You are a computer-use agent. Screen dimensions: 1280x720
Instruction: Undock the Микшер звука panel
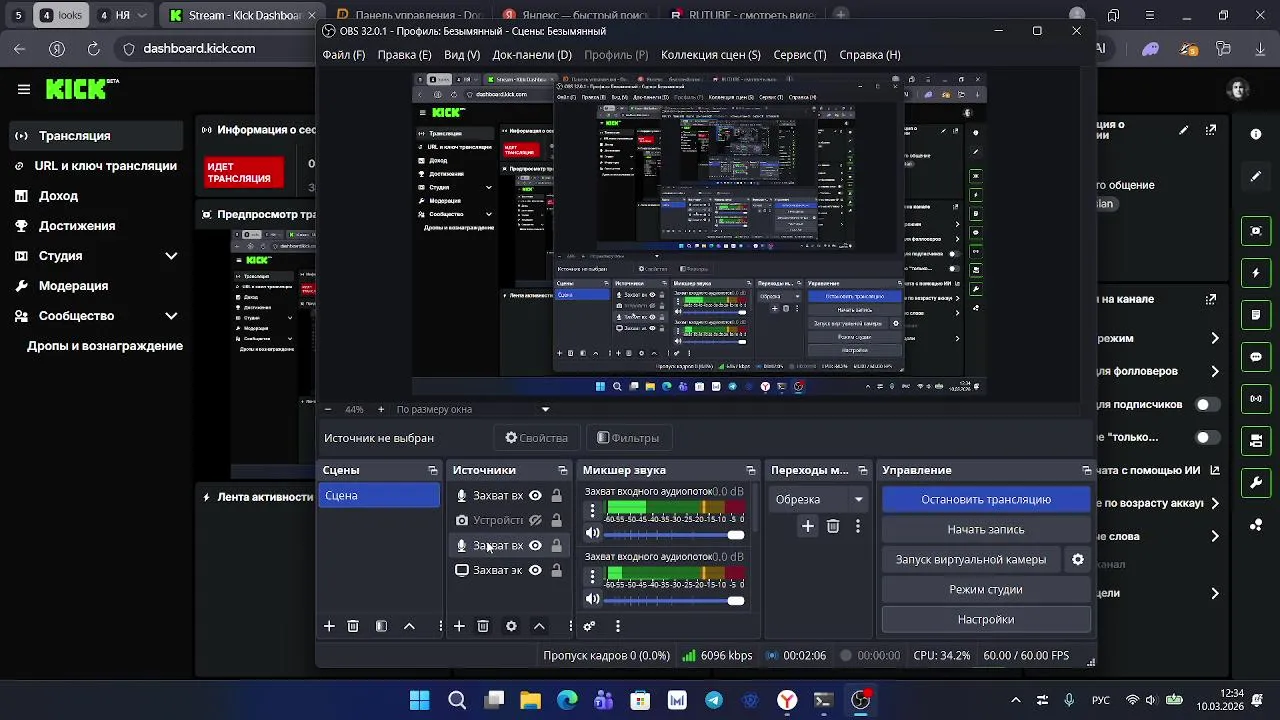pos(751,470)
